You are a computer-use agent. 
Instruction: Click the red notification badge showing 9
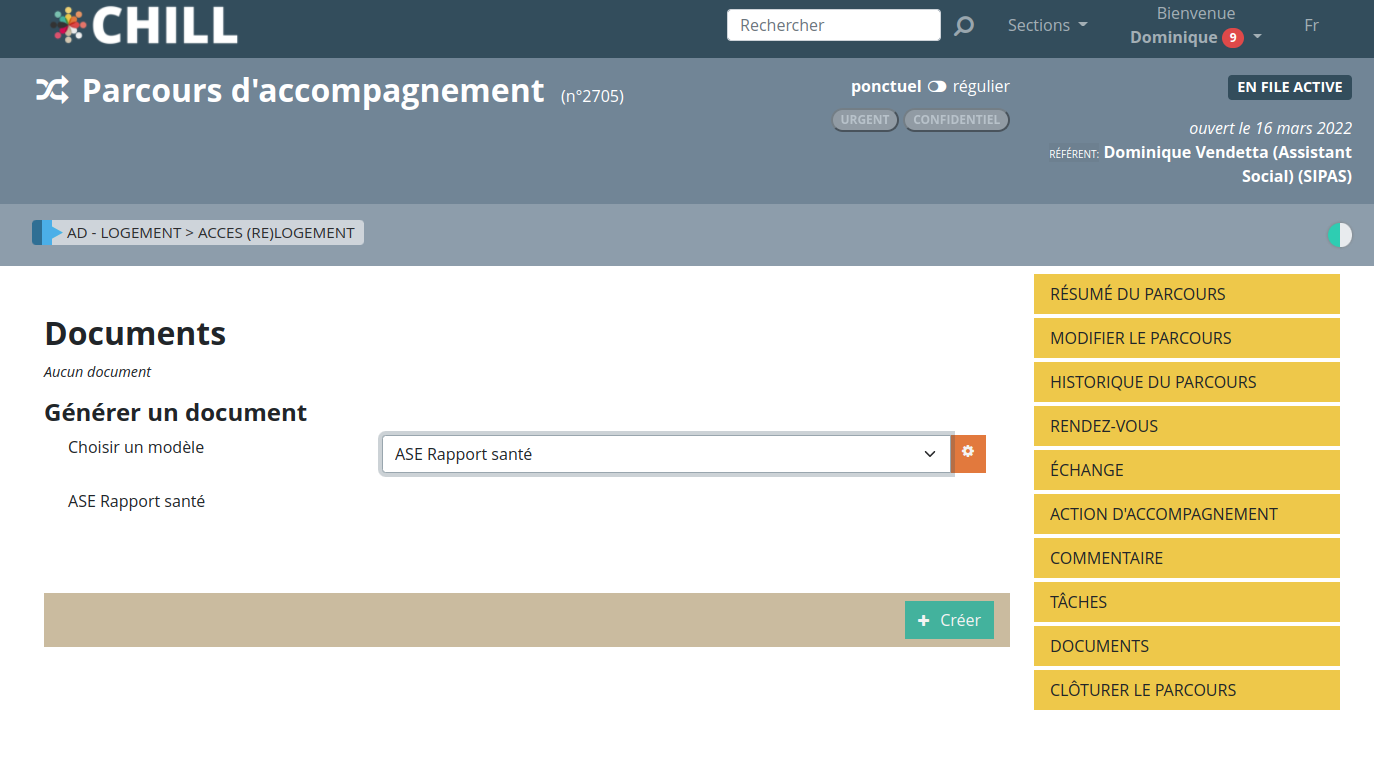1232,38
